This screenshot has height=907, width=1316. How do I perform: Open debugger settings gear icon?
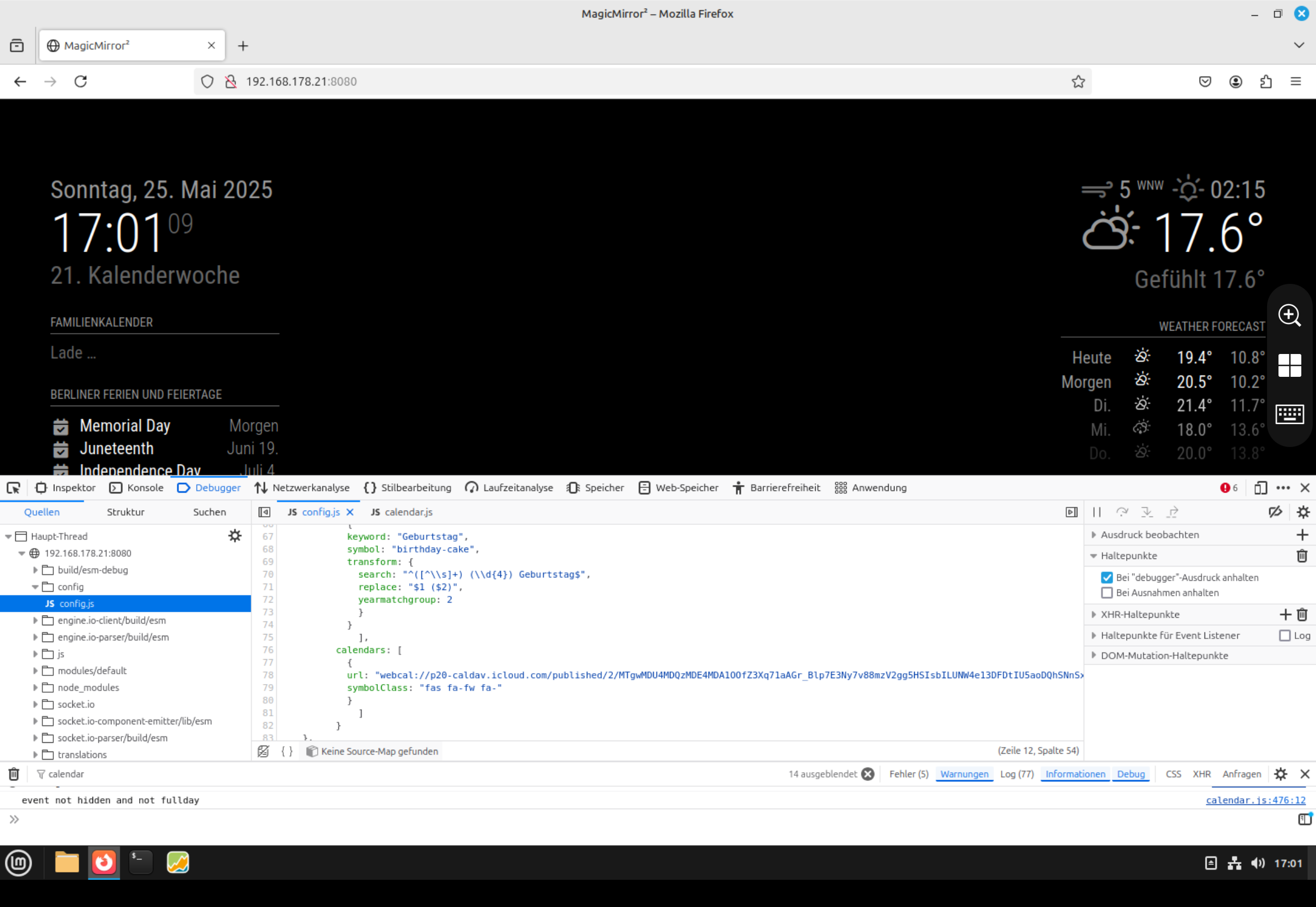point(1303,512)
